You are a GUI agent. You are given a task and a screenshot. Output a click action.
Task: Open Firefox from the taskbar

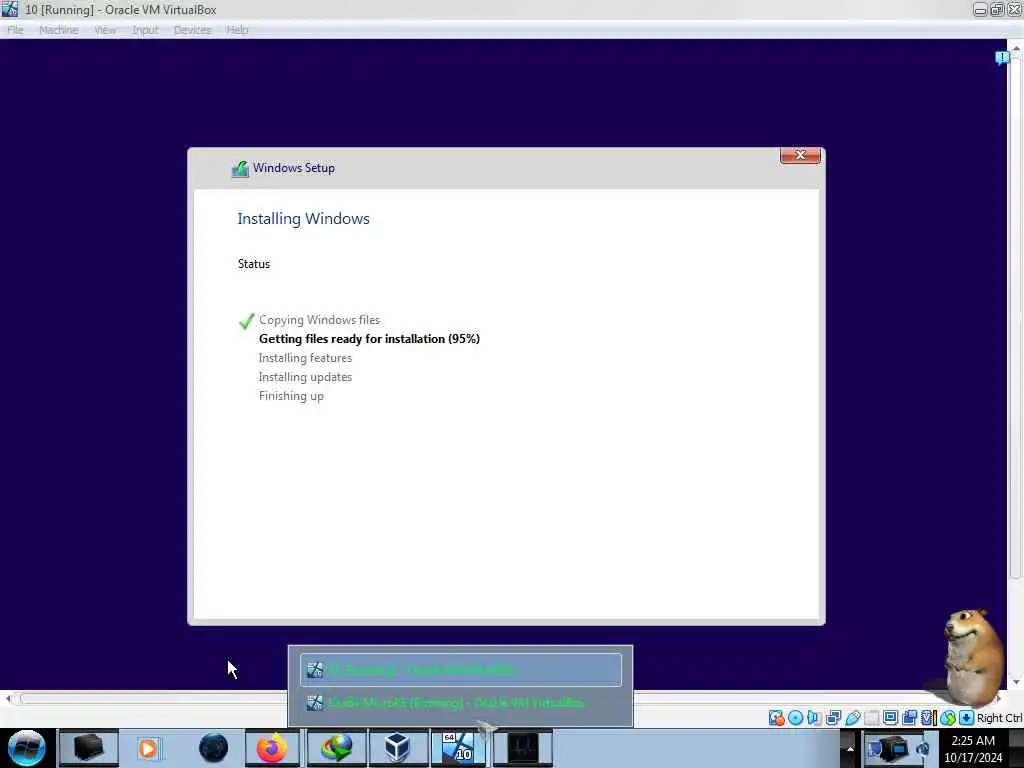coord(272,748)
